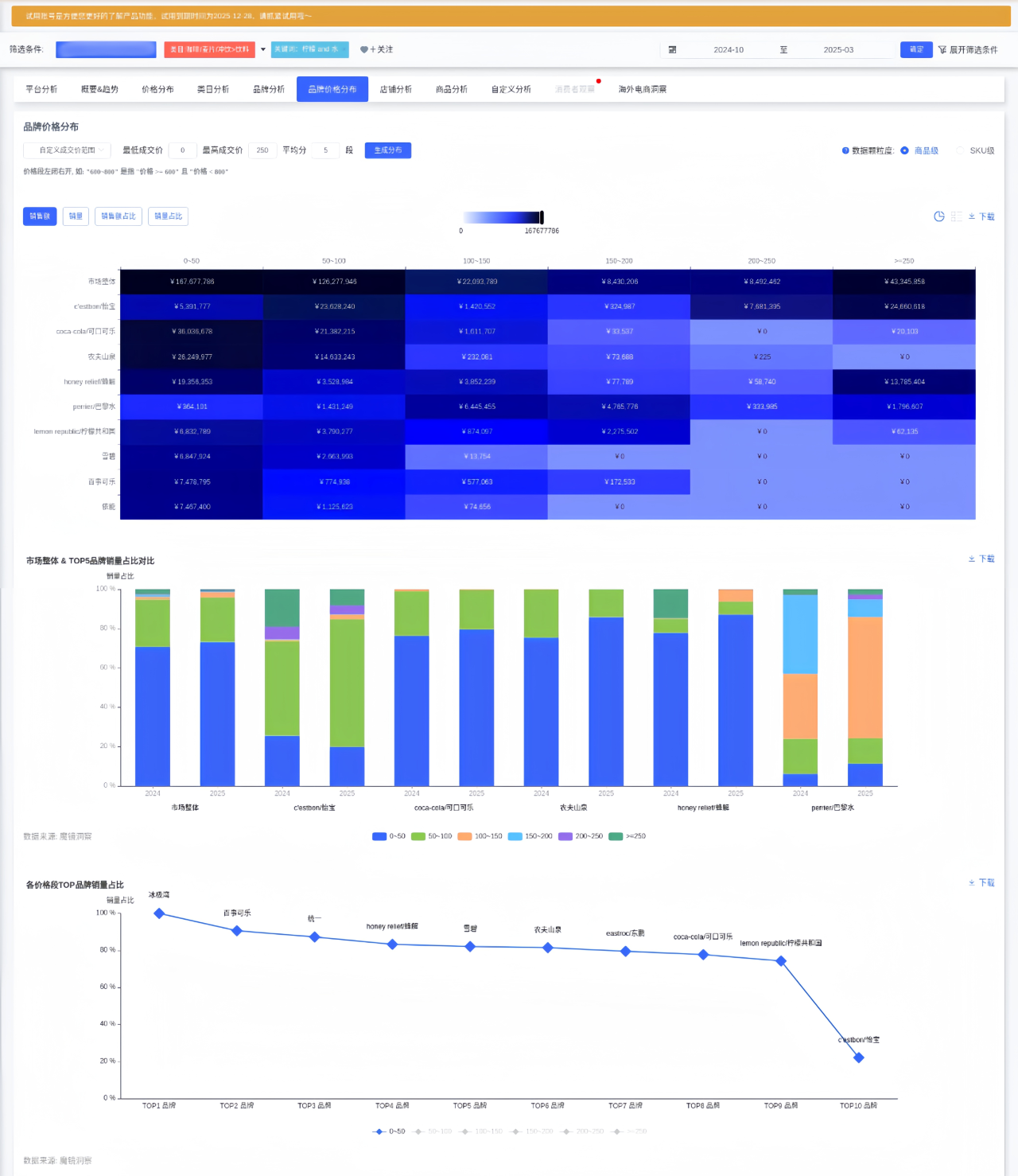Click the TOP5 雪碧 diamond data point
This screenshot has height=1176, width=1018.
pos(470,947)
